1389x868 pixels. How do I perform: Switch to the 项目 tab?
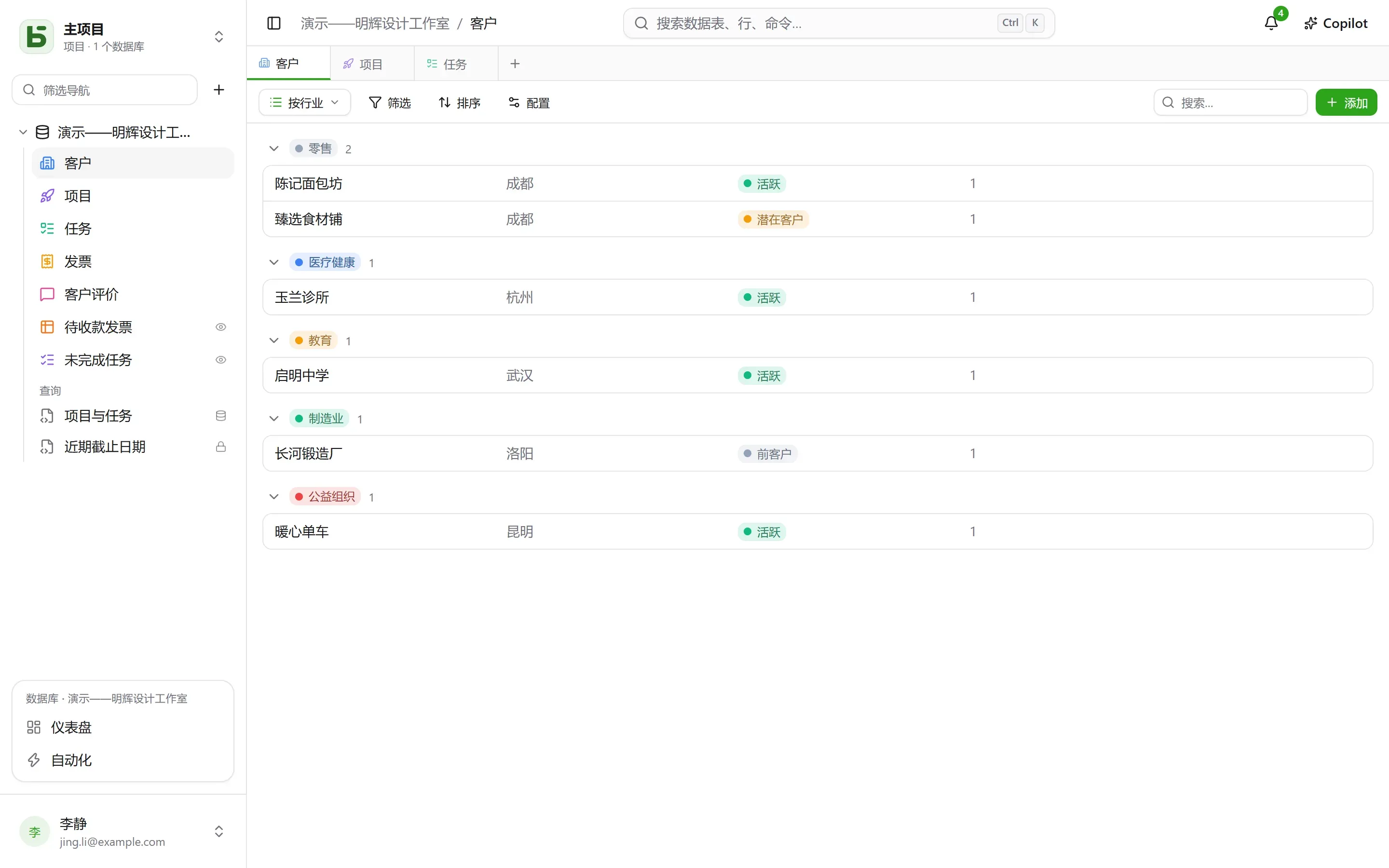click(x=372, y=64)
